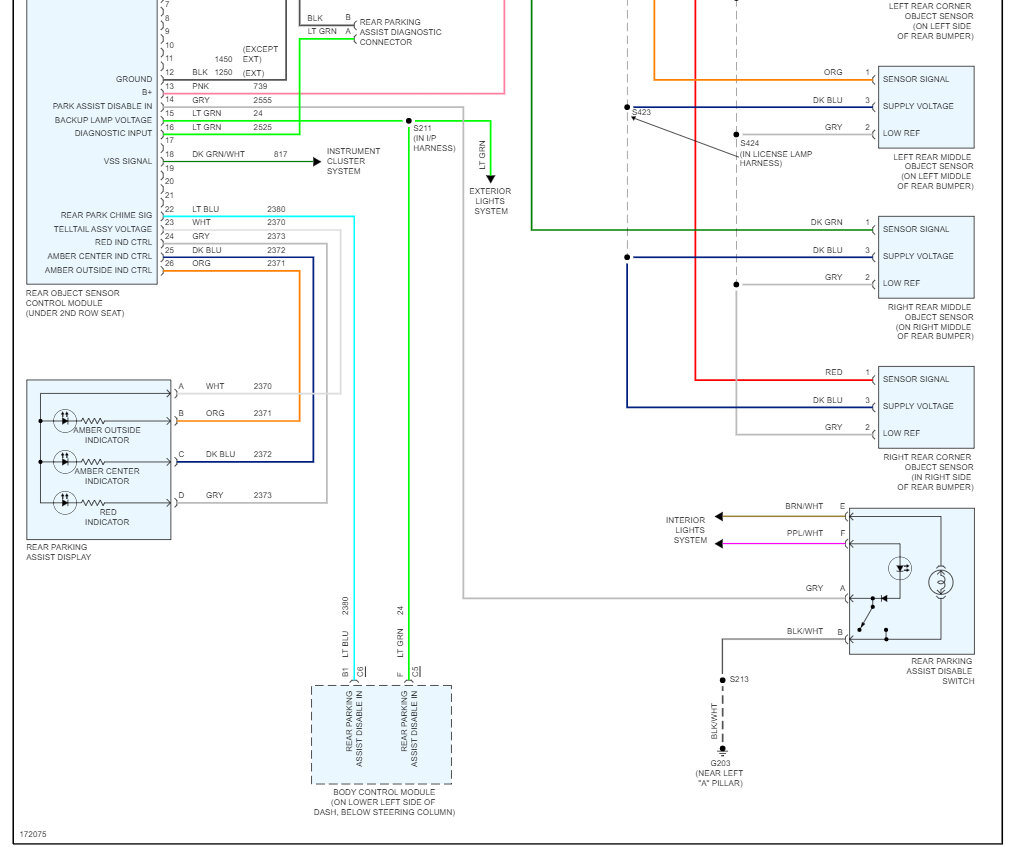Select the Rear Parking Assist Diagnostic Connector label
1014x851 pixels.
(x=400, y=32)
